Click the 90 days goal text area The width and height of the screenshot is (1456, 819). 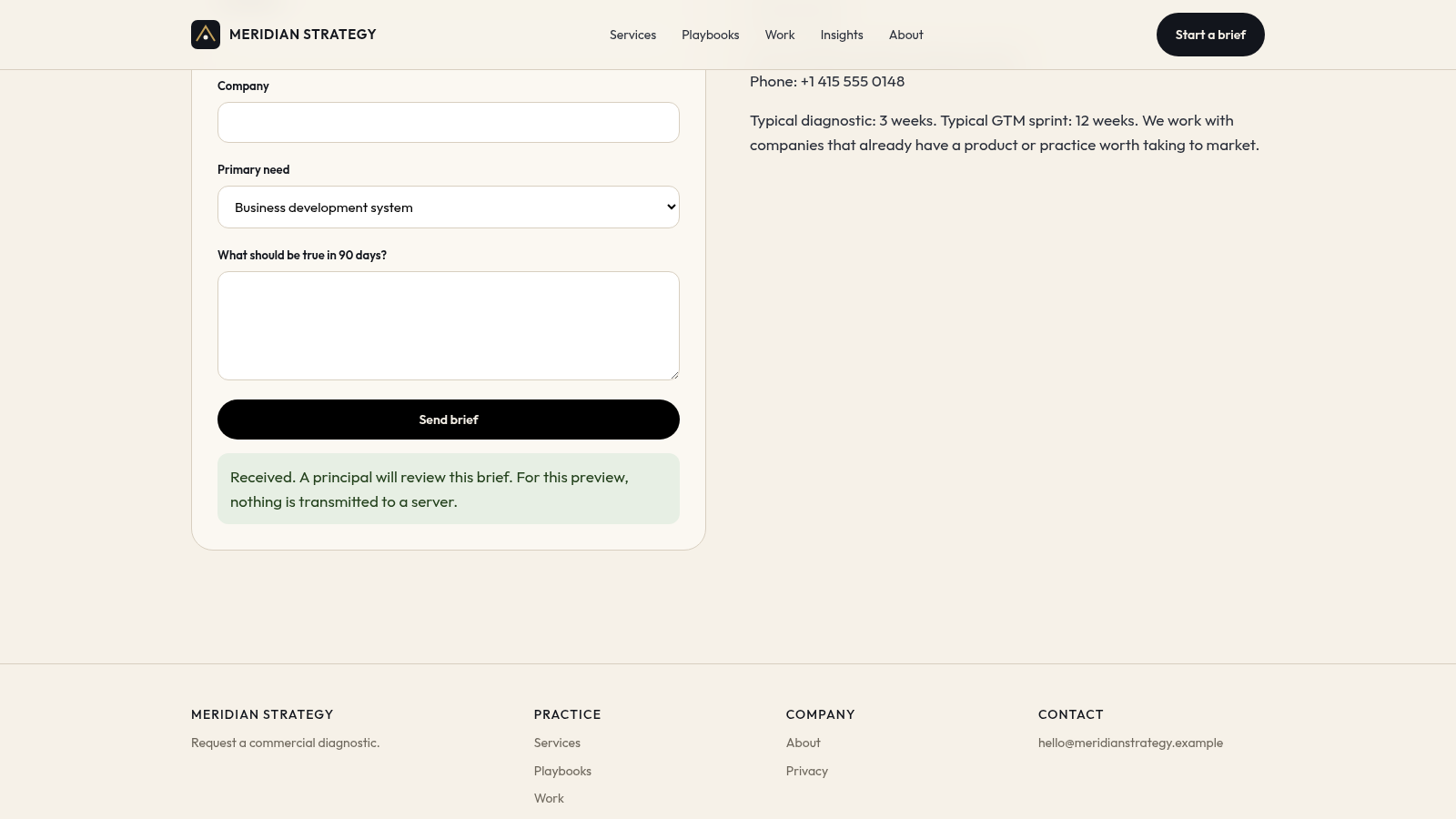click(449, 326)
